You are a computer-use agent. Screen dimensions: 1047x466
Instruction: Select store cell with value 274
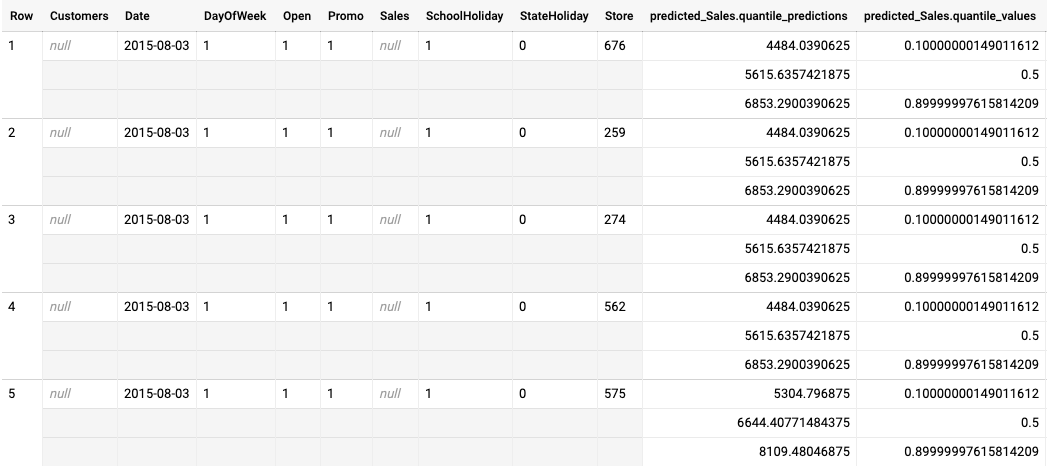click(x=615, y=220)
